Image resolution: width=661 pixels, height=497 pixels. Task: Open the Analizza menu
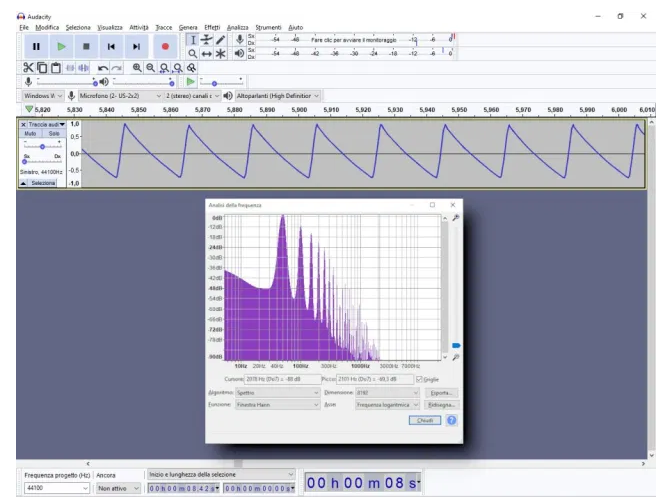[237, 27]
